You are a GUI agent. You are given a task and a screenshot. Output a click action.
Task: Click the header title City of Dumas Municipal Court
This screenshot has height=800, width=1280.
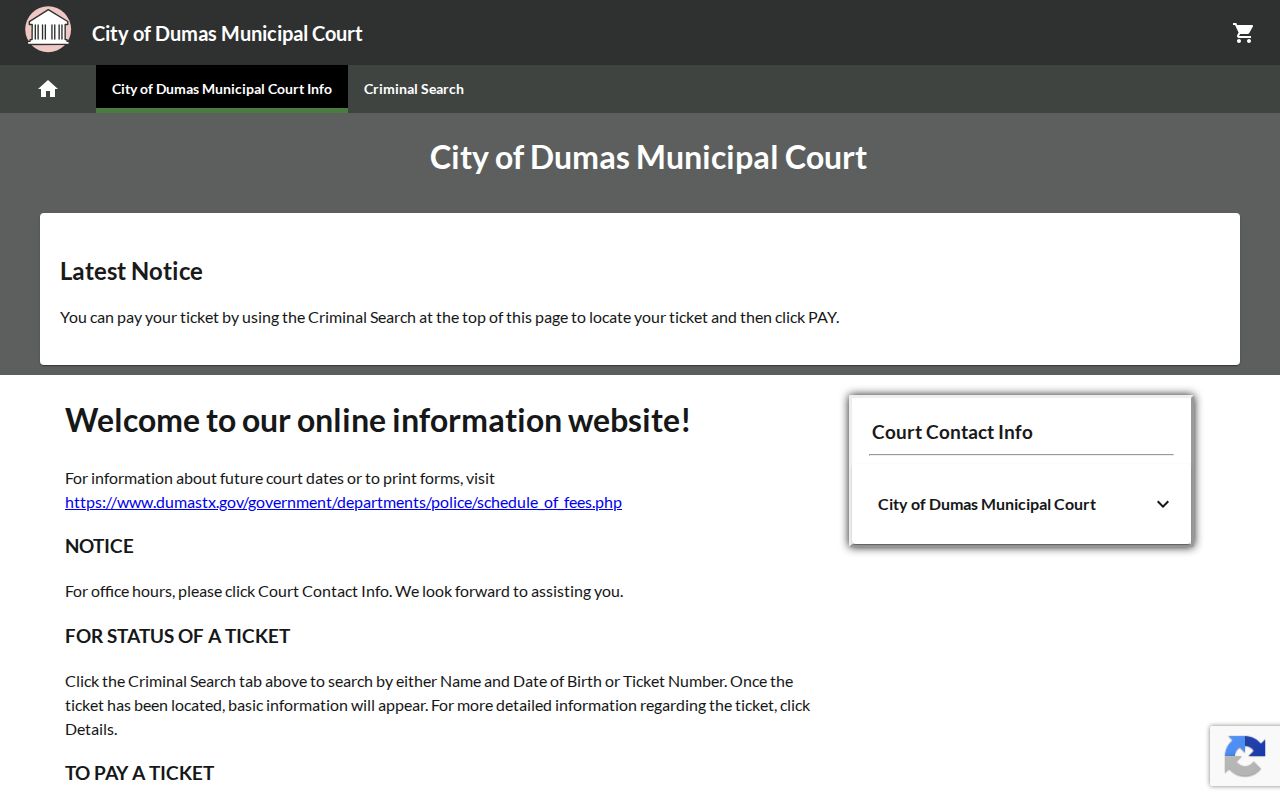click(227, 33)
